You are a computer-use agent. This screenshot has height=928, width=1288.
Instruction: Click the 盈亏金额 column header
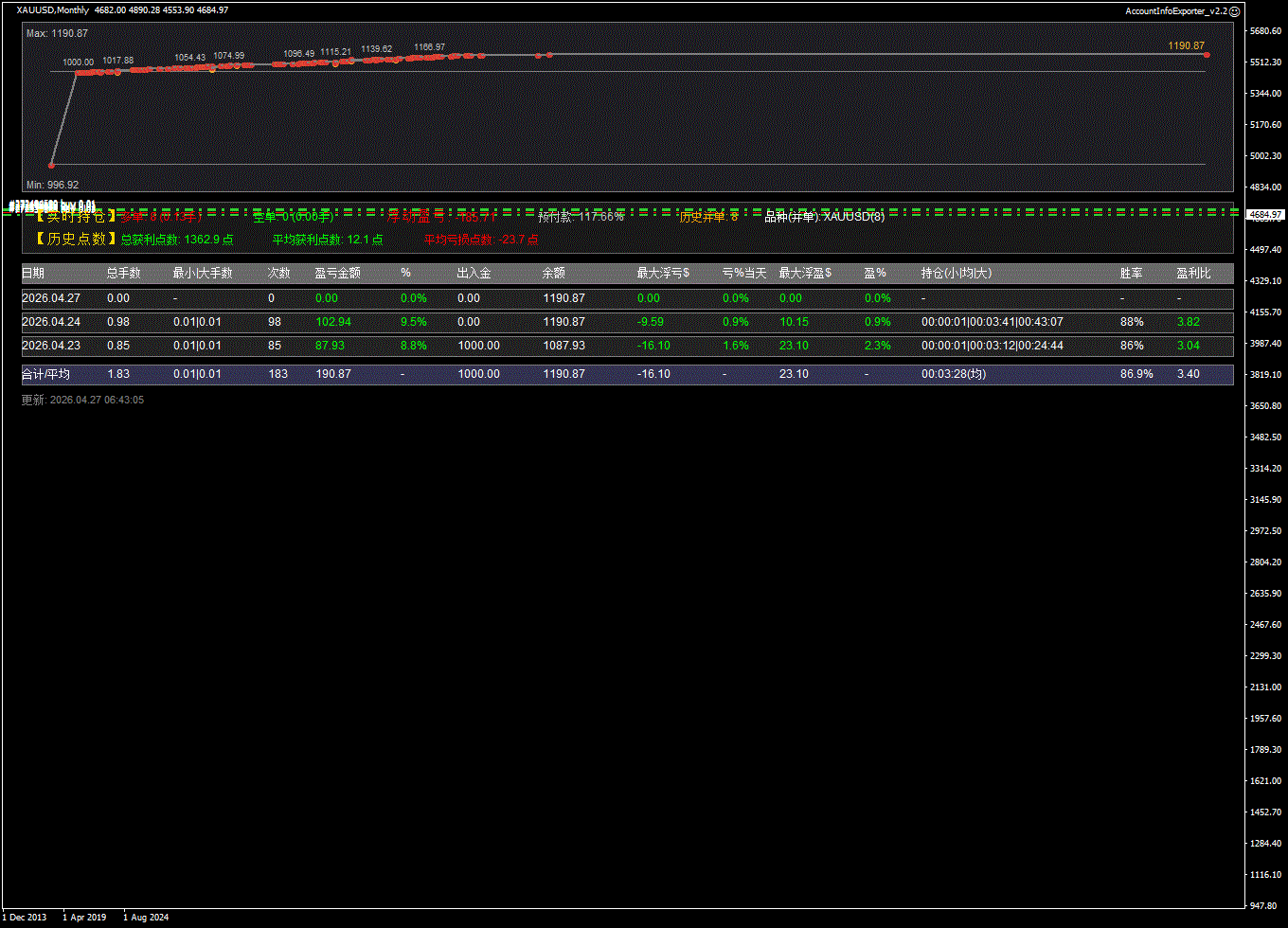(x=338, y=273)
